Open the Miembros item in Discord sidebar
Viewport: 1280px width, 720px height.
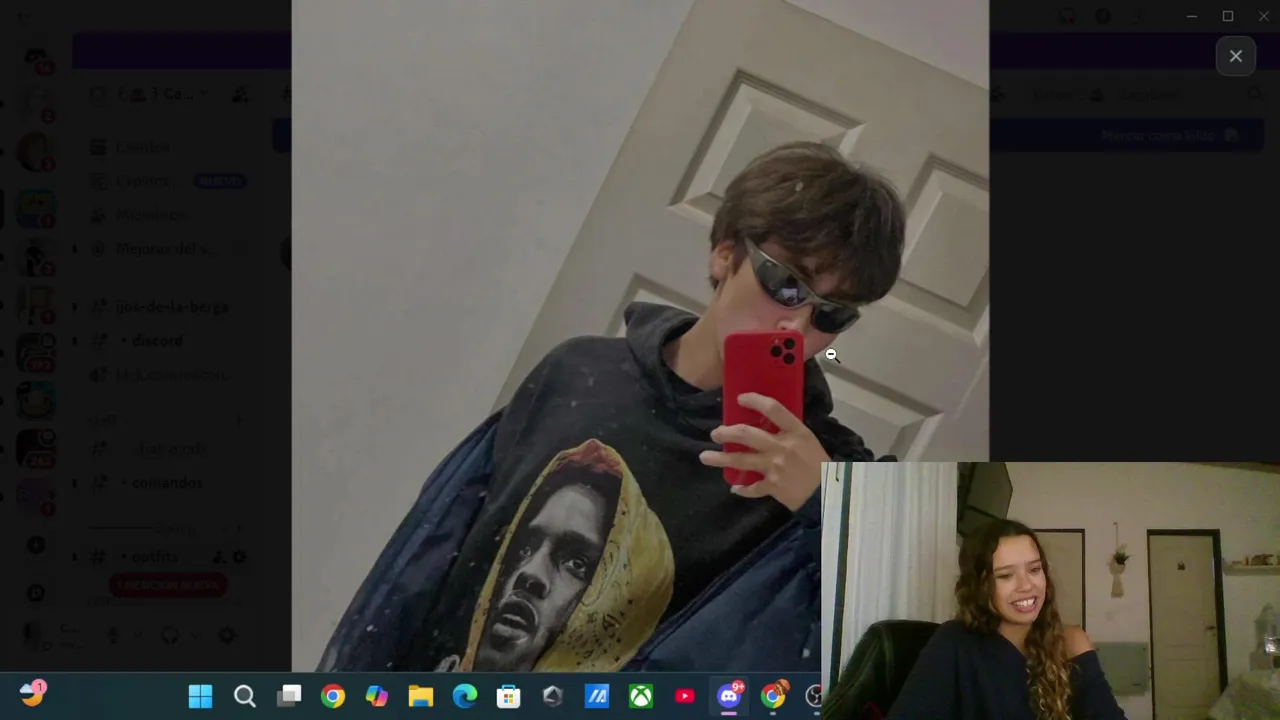click(150, 215)
